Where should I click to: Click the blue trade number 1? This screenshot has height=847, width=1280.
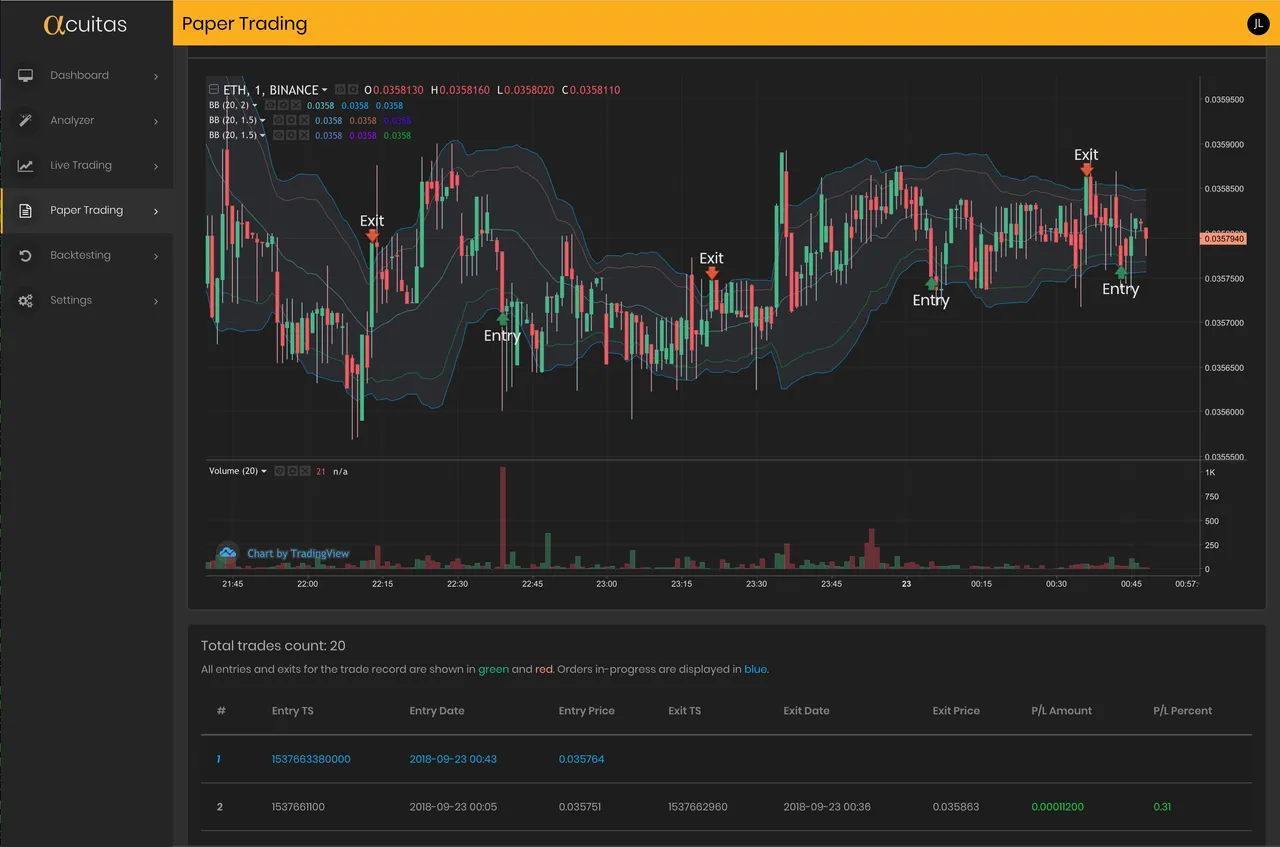(x=219, y=759)
